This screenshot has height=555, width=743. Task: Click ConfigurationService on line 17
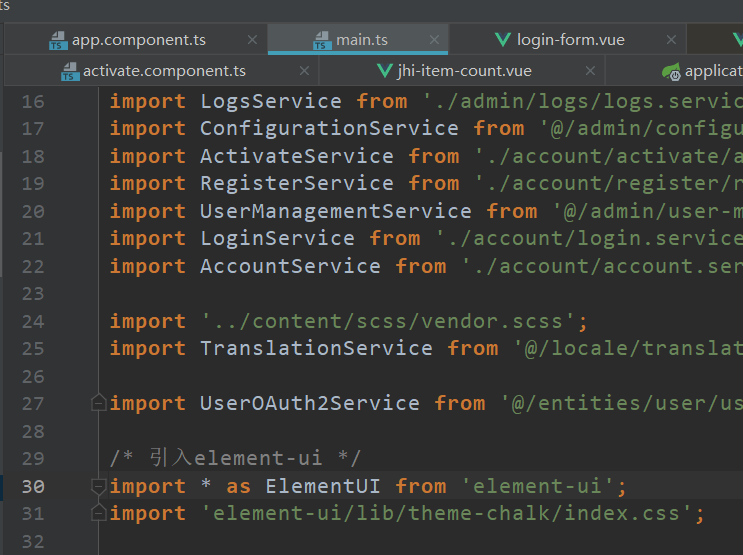click(x=329, y=128)
